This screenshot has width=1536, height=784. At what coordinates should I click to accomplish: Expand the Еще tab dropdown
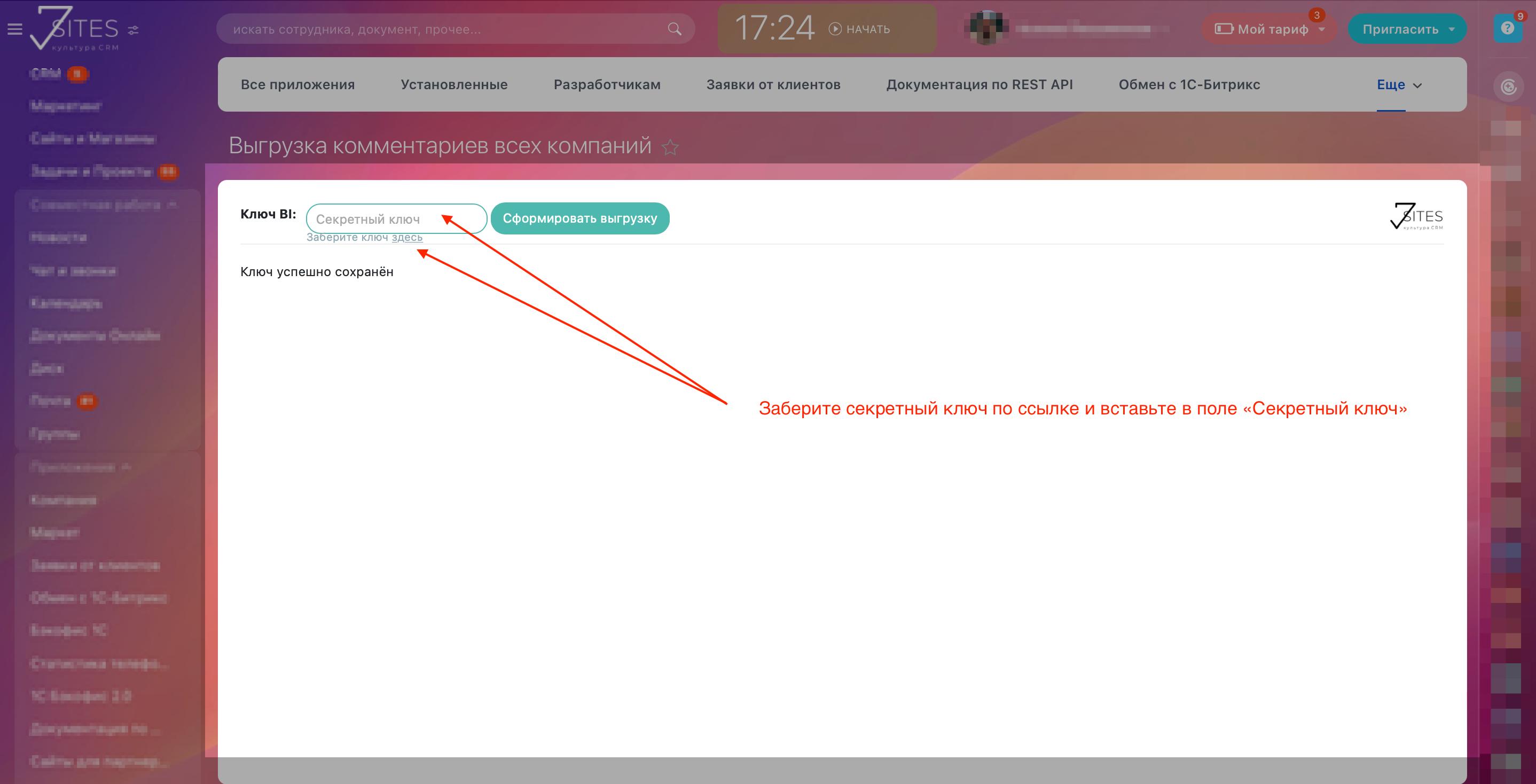coord(1398,85)
